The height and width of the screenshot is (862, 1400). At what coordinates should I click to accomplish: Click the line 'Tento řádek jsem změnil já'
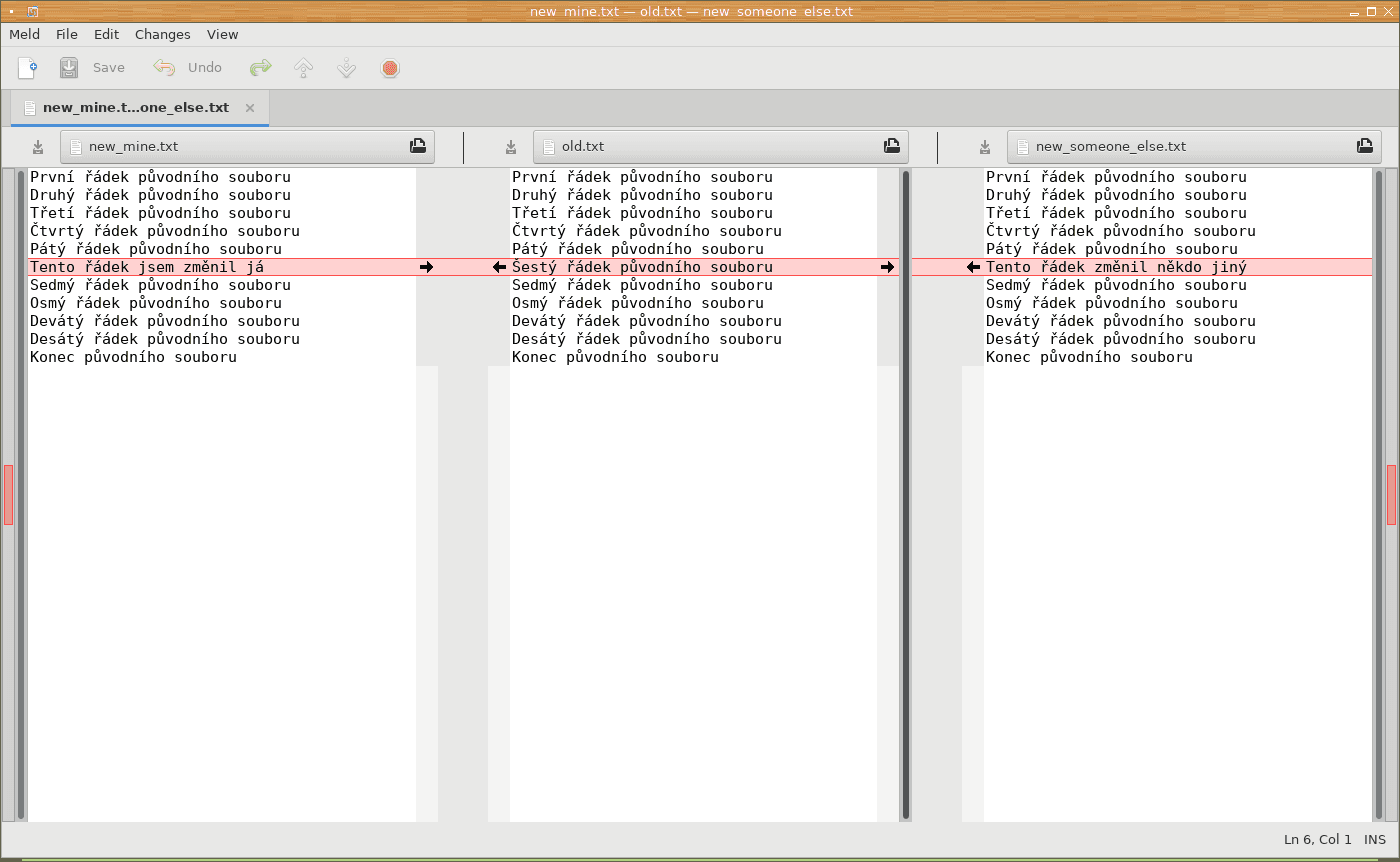[x=147, y=267]
